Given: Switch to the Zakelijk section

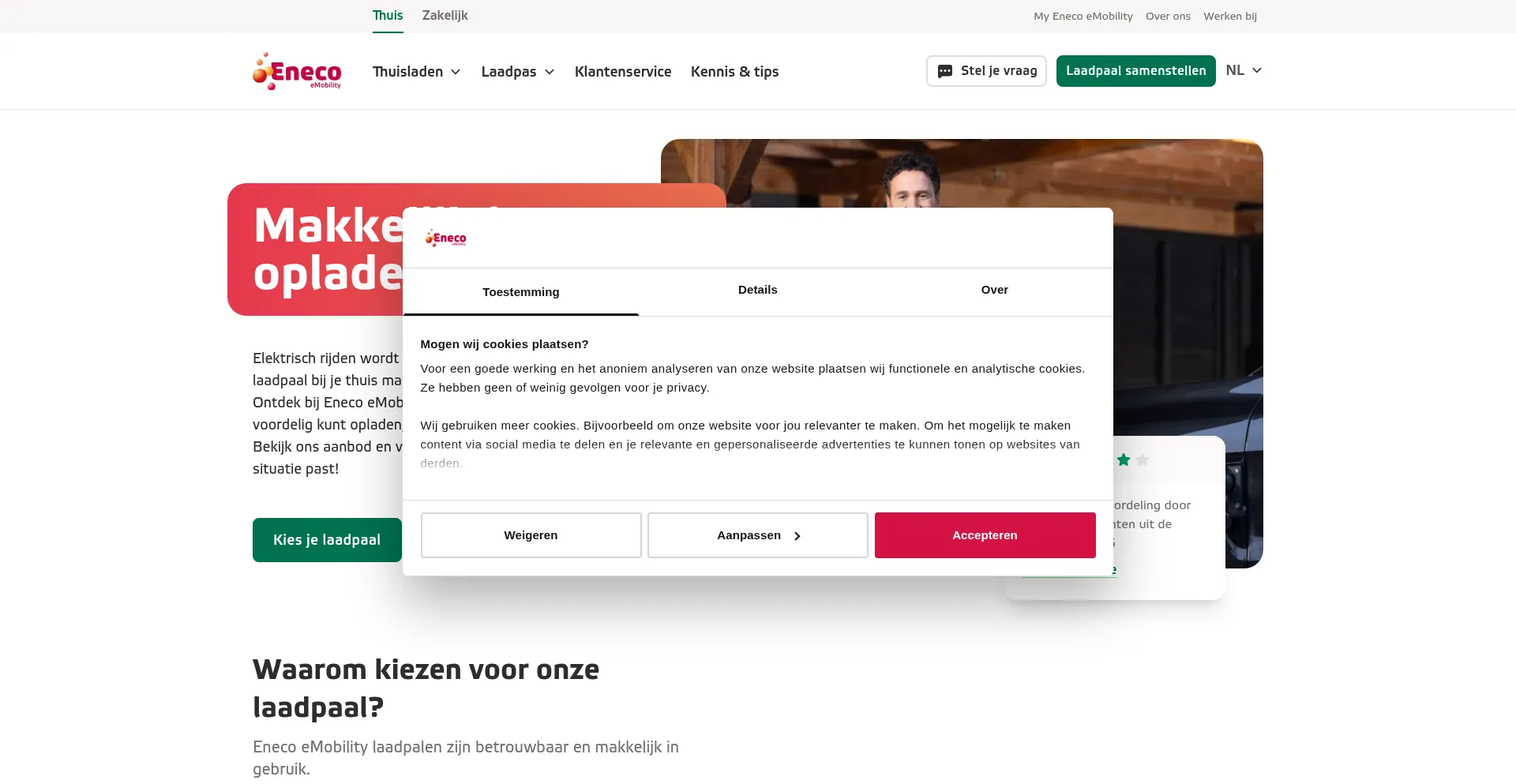Looking at the screenshot, I should point(445,16).
